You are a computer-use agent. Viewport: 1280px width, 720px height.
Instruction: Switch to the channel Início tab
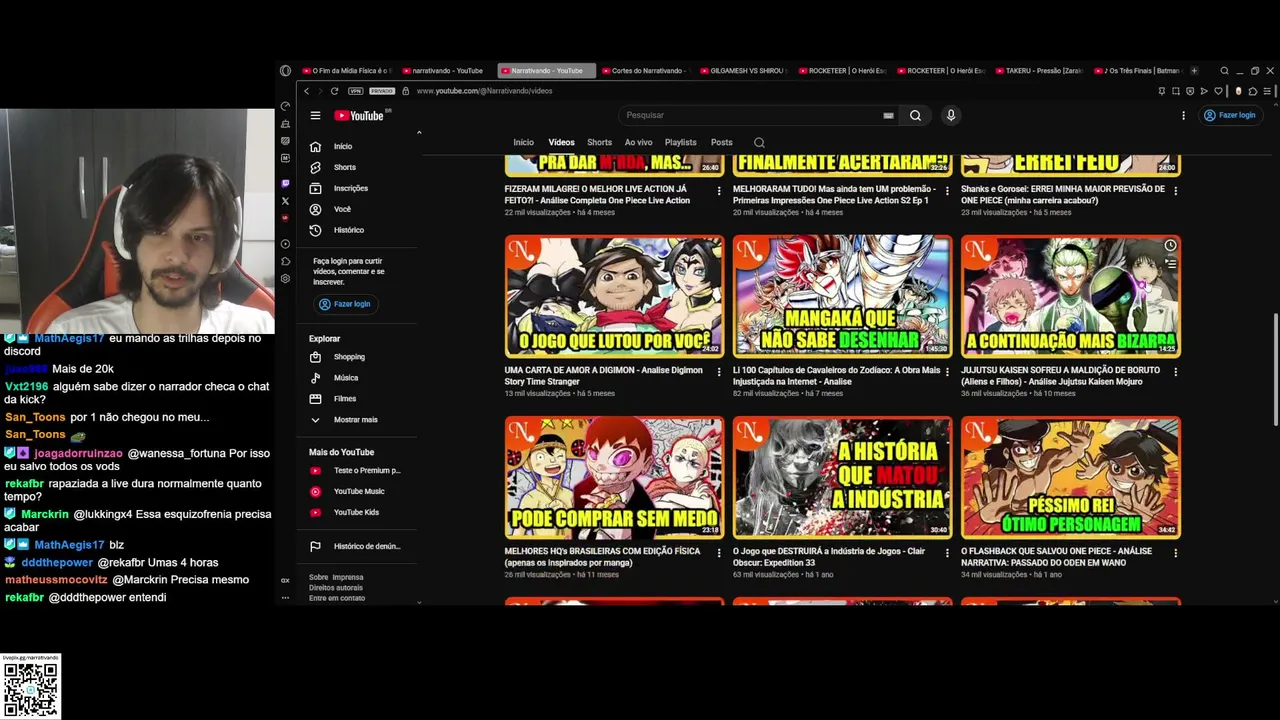coord(523,143)
